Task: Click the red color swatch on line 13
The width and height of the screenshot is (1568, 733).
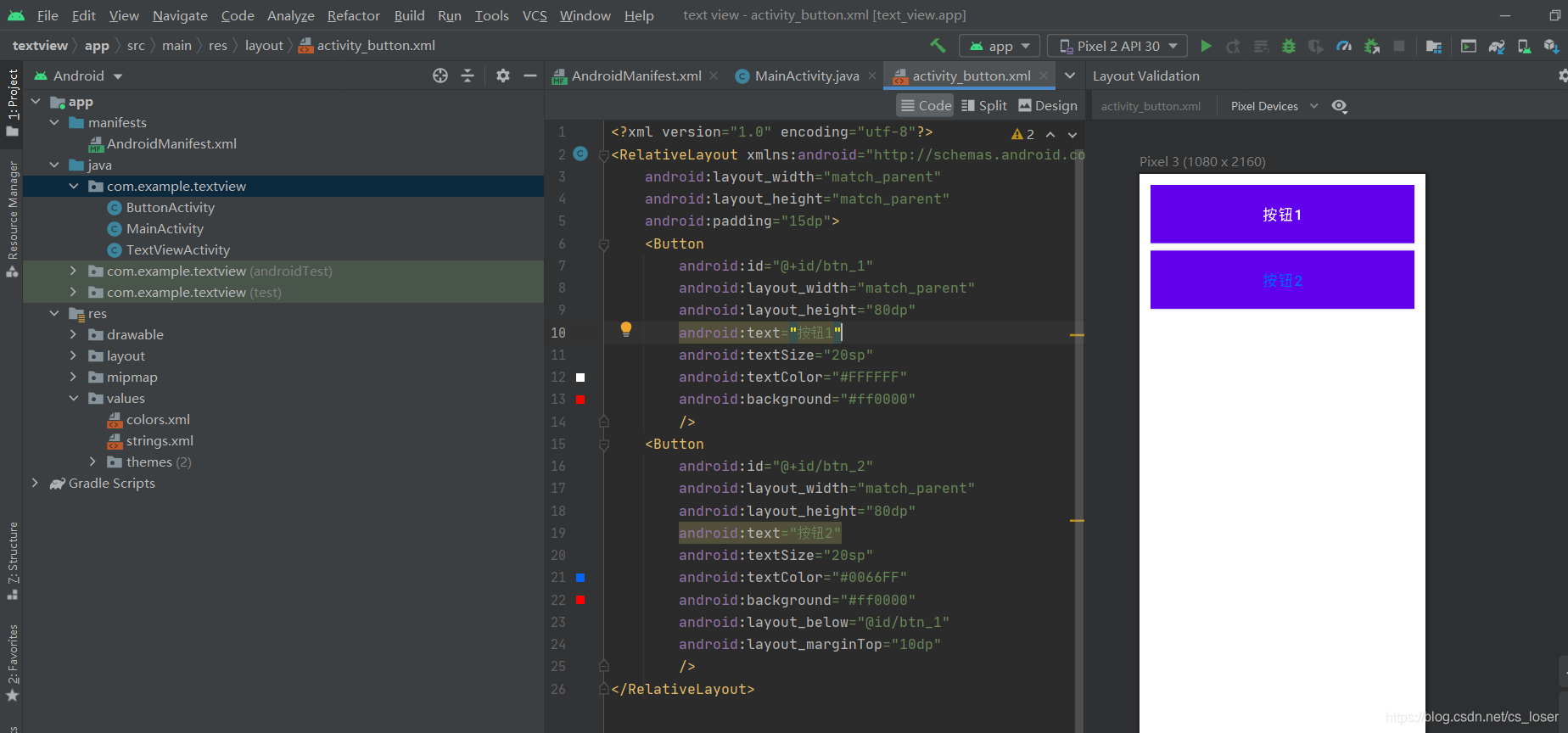Action: click(580, 399)
